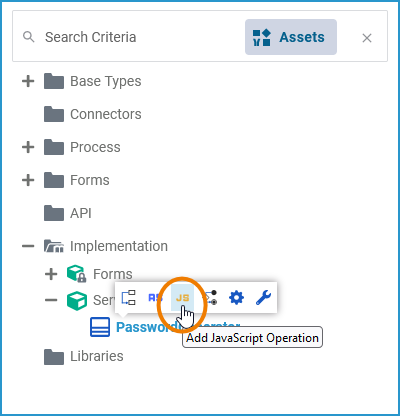400x416 pixels.
Task: Expand the top-level Forms folder
Action: [28, 180]
